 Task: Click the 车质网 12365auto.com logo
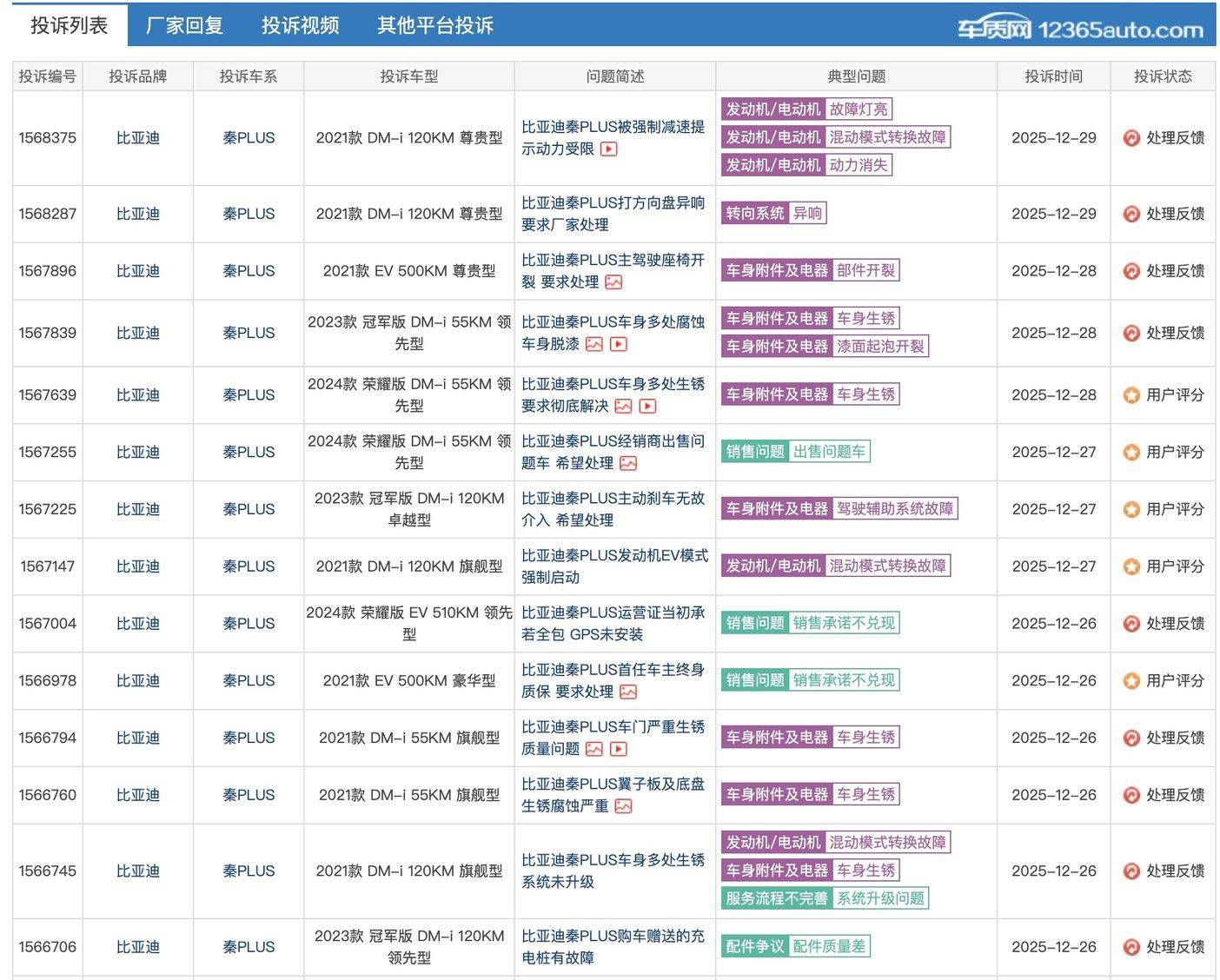pyautogui.click(x=1080, y=30)
